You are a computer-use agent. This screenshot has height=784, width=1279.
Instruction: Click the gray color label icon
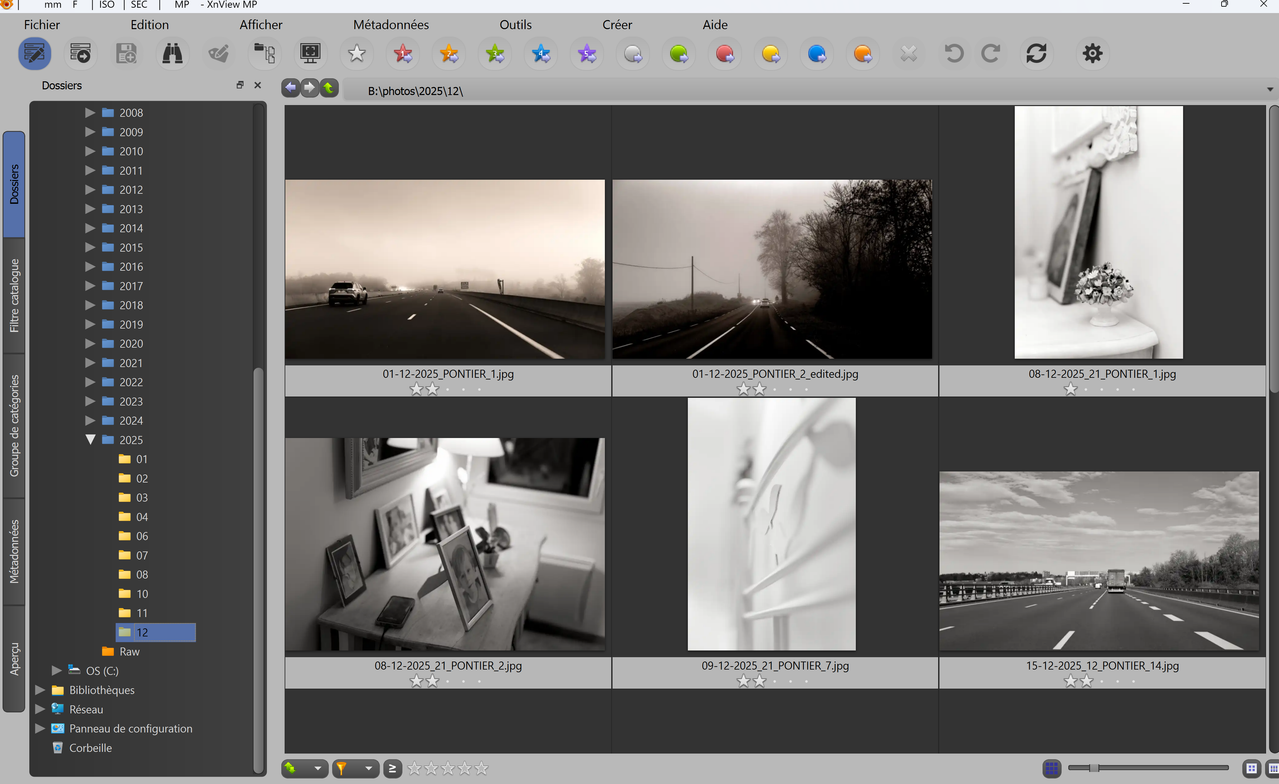pos(633,53)
